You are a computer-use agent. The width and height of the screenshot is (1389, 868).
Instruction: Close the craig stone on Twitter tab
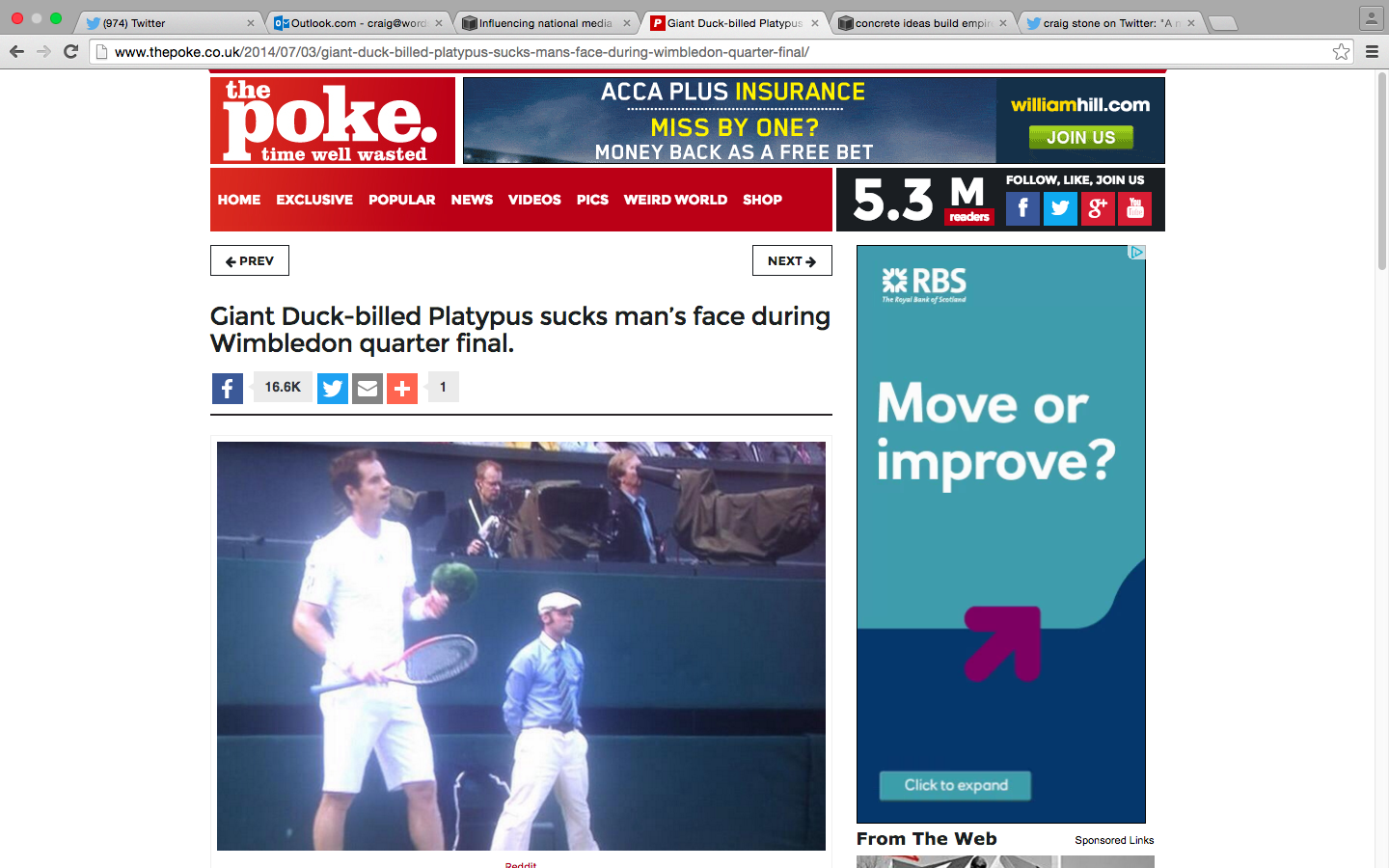[x=1191, y=23]
